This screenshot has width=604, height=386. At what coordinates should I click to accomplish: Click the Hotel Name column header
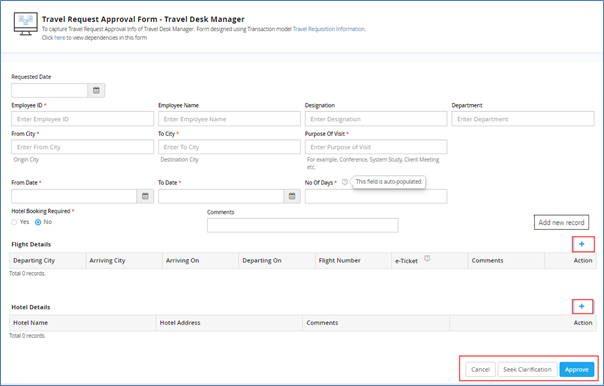30,323
